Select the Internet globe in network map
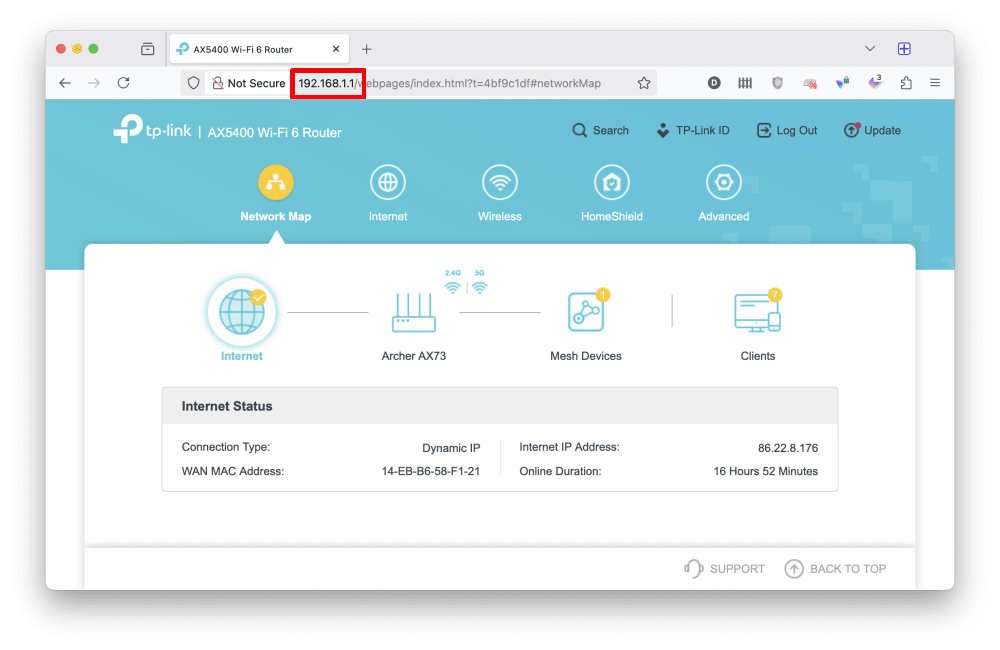 [x=242, y=312]
